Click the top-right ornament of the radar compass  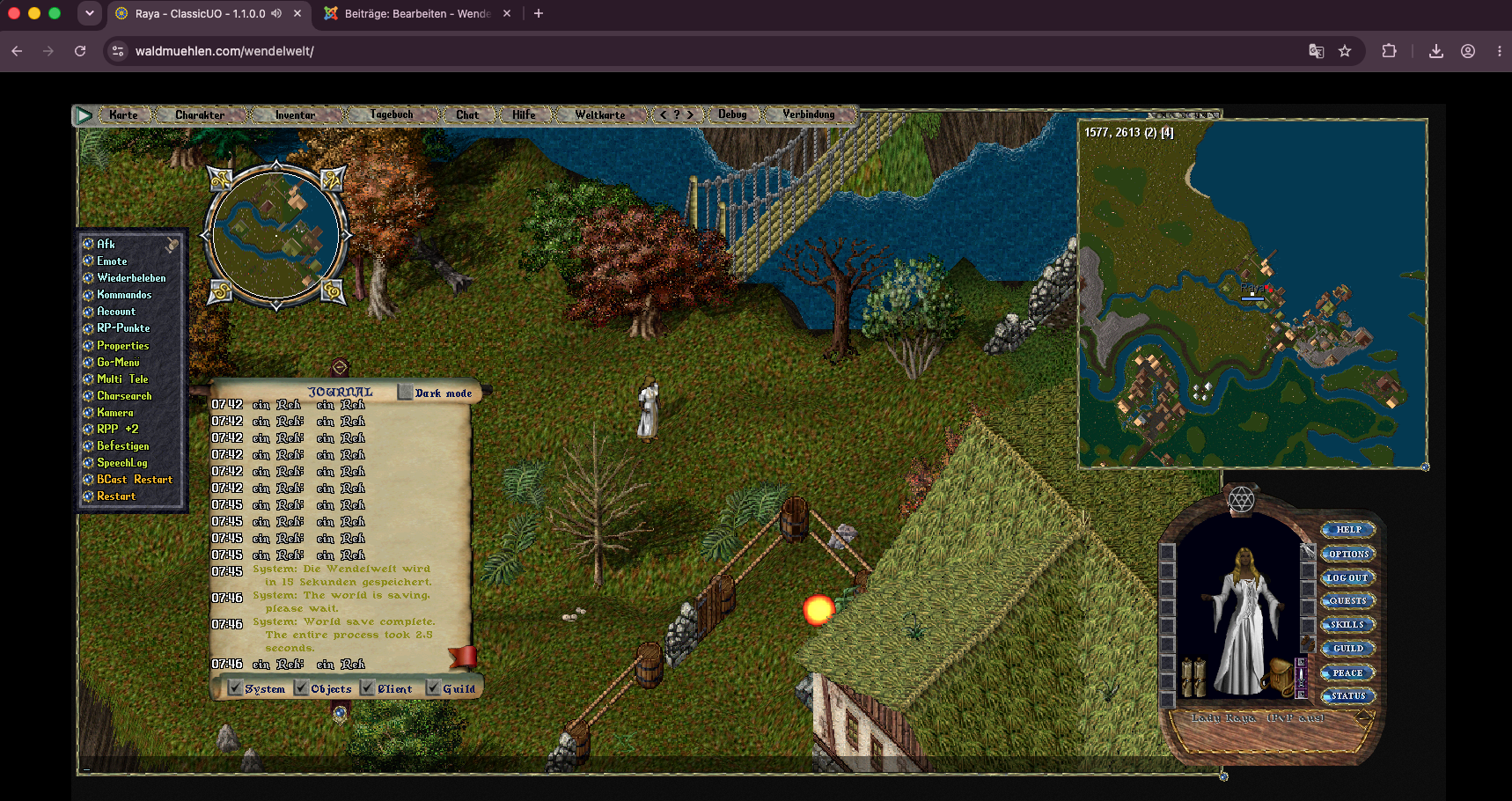pyautogui.click(x=332, y=180)
